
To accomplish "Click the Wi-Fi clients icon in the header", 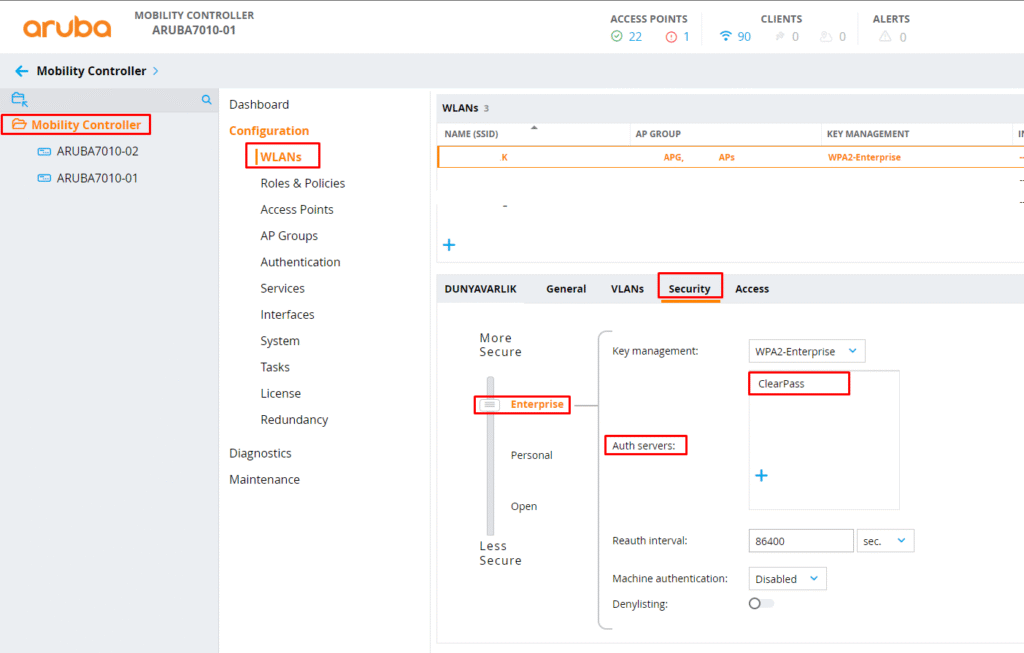I will (725, 37).
